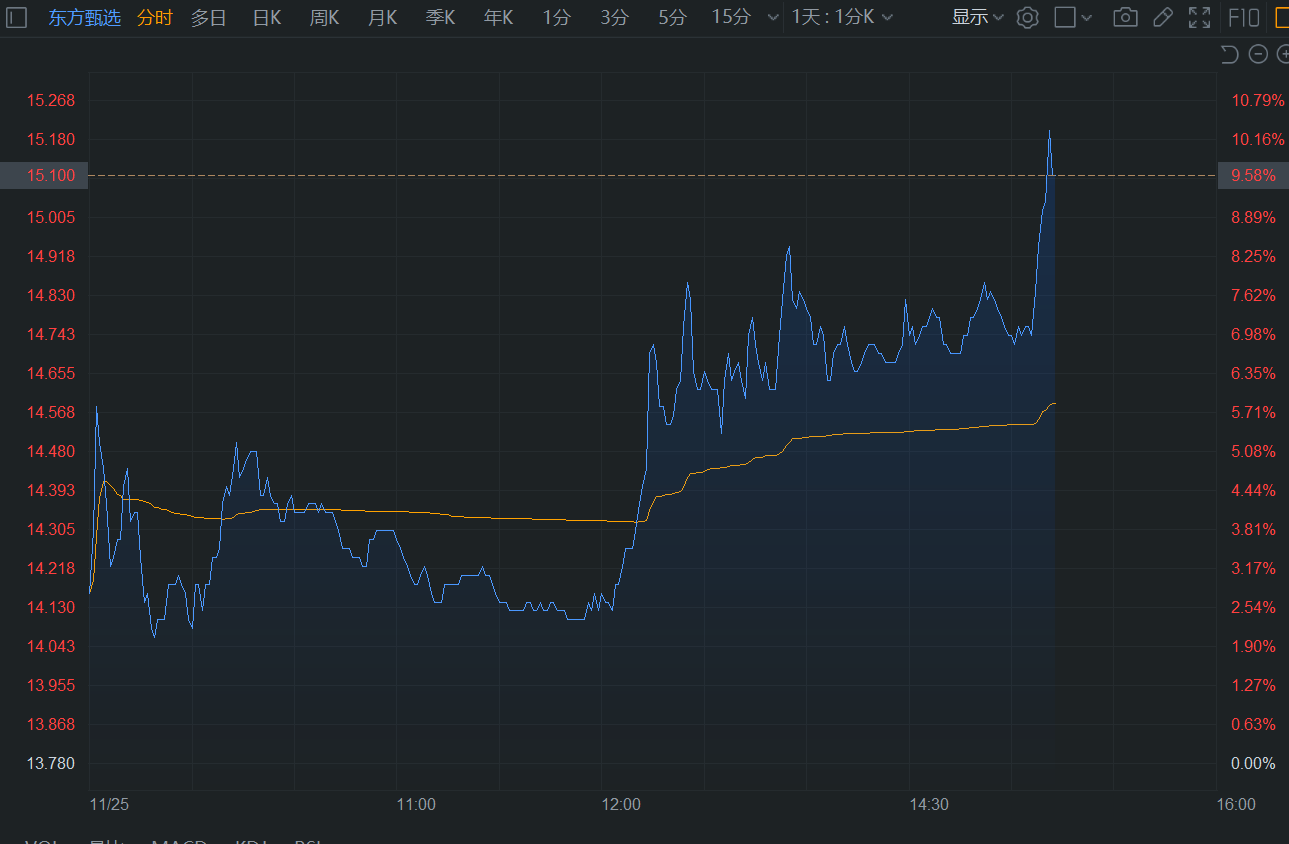The height and width of the screenshot is (844, 1289).
Task: Choose the 5分 five-minute interval
Action: 672,17
